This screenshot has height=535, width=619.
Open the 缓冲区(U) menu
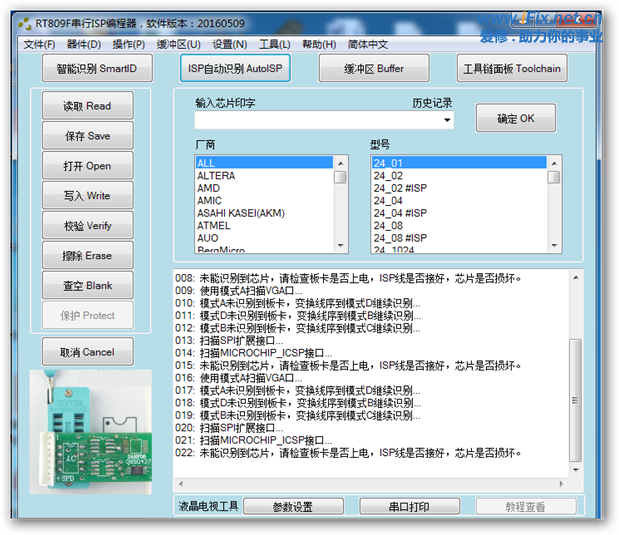181,44
